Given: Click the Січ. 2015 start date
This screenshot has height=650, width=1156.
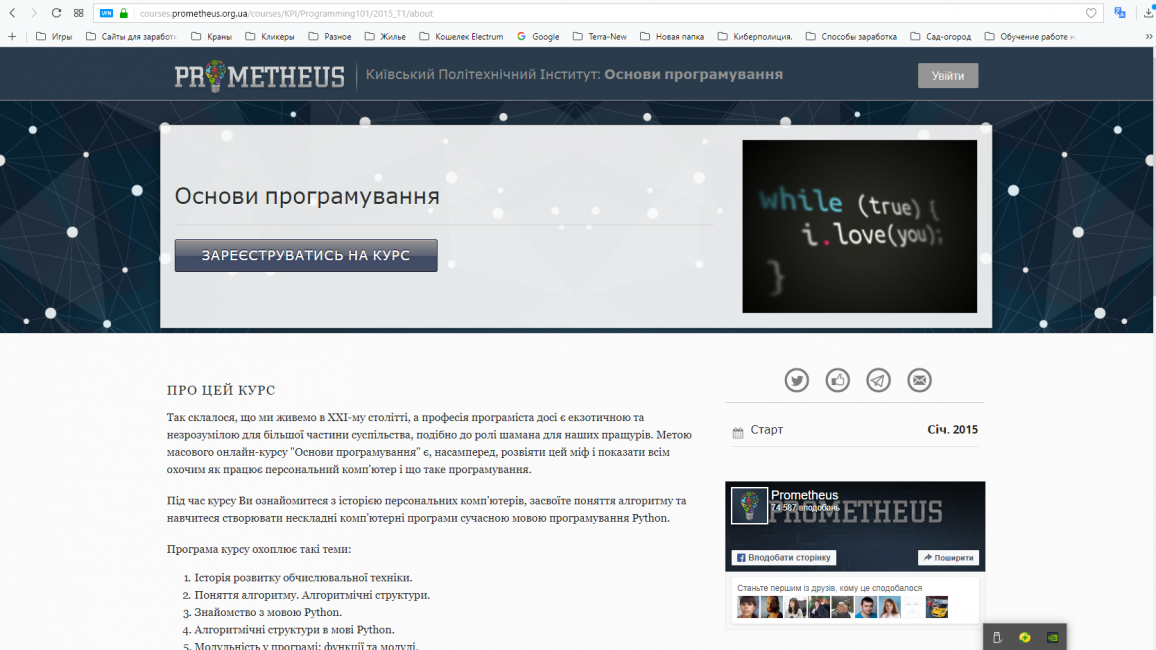Looking at the screenshot, I should [953, 430].
